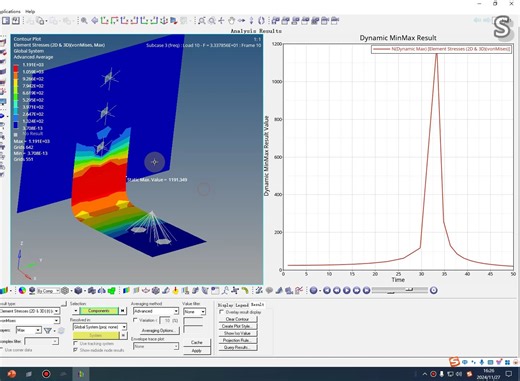Switch to the Legend tab

pos(242,305)
